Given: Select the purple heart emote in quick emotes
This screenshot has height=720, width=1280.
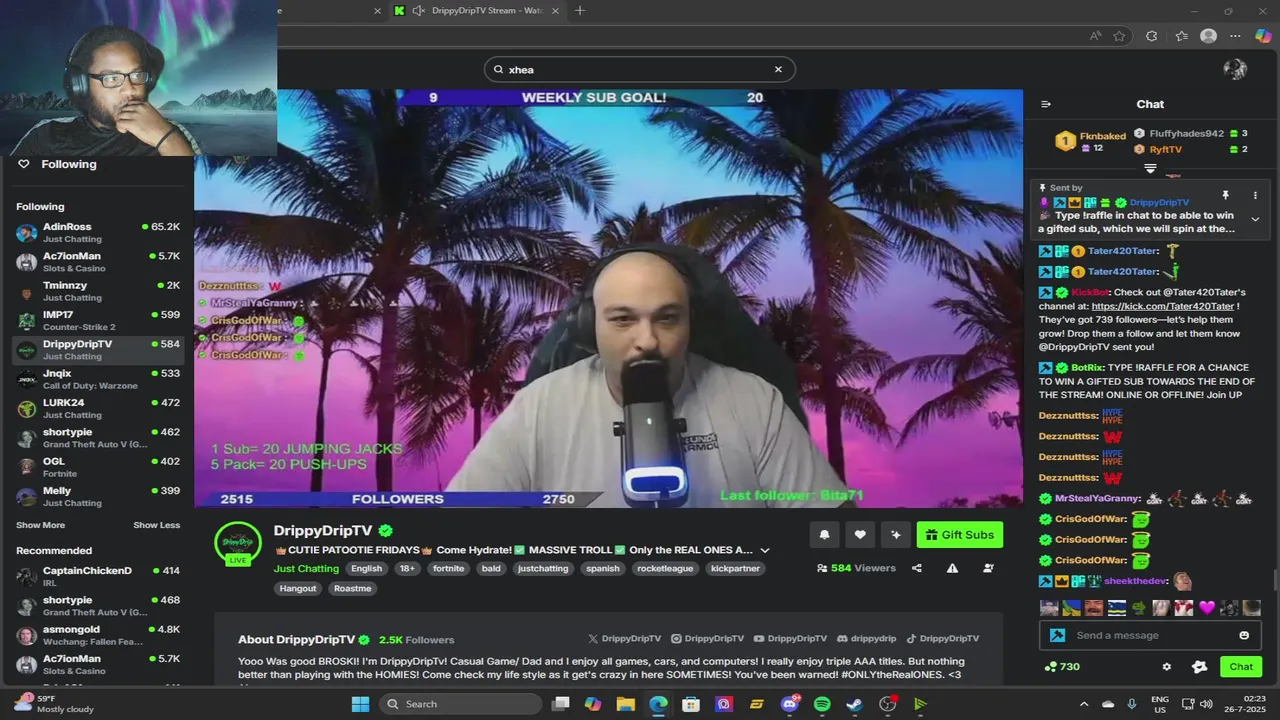Looking at the screenshot, I should [x=1206, y=607].
